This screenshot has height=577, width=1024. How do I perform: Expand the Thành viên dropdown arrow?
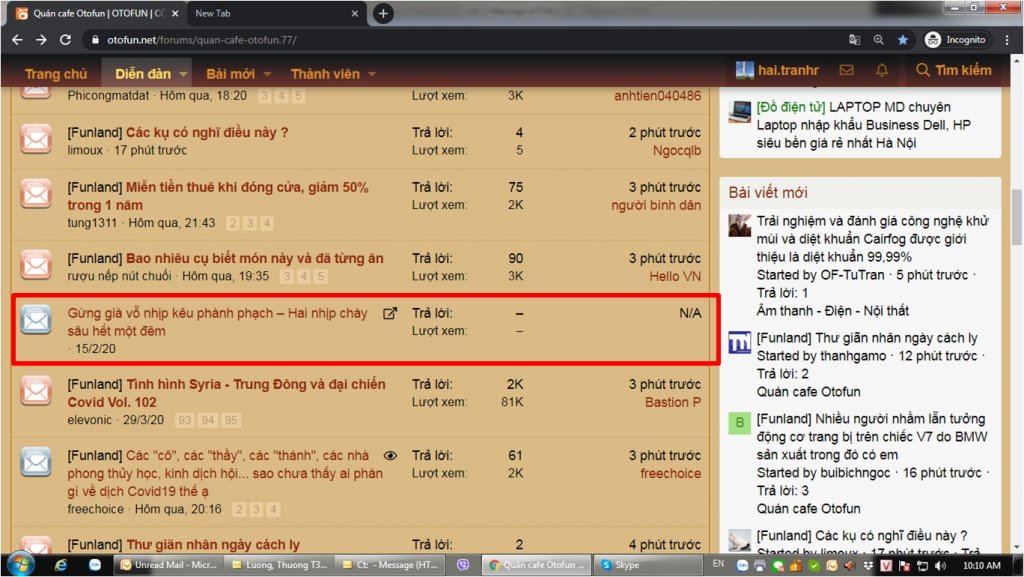(372, 74)
